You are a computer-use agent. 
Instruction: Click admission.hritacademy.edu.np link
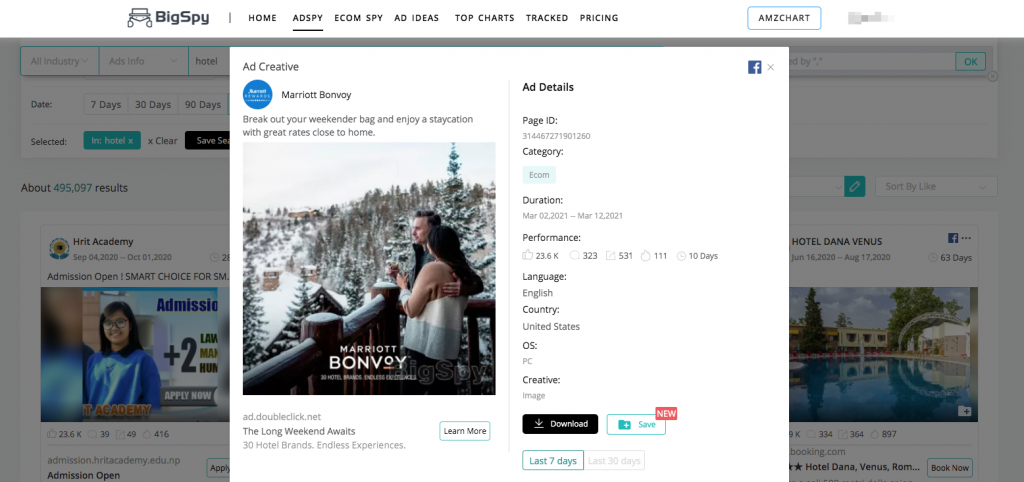114,460
